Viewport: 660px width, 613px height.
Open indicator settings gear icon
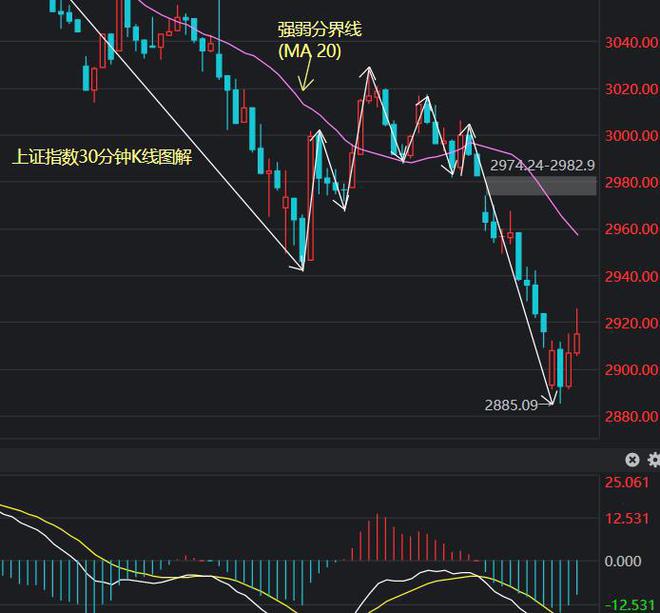tap(654, 460)
